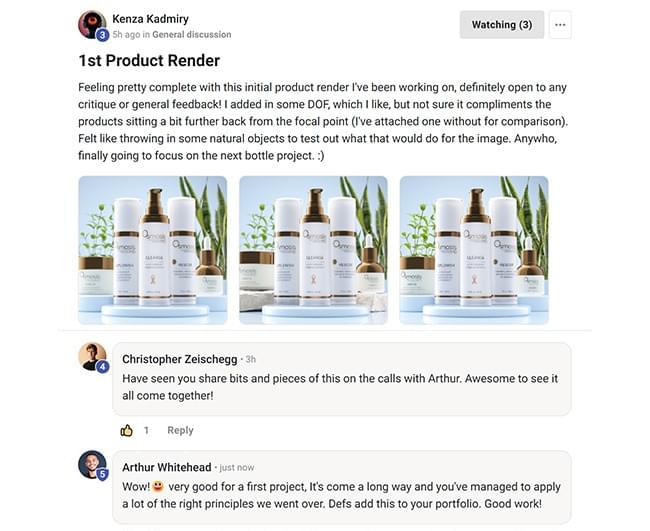Screen dimensions: 650x531
Task: Open the three-dot more options menu
Action: [x=560, y=25]
